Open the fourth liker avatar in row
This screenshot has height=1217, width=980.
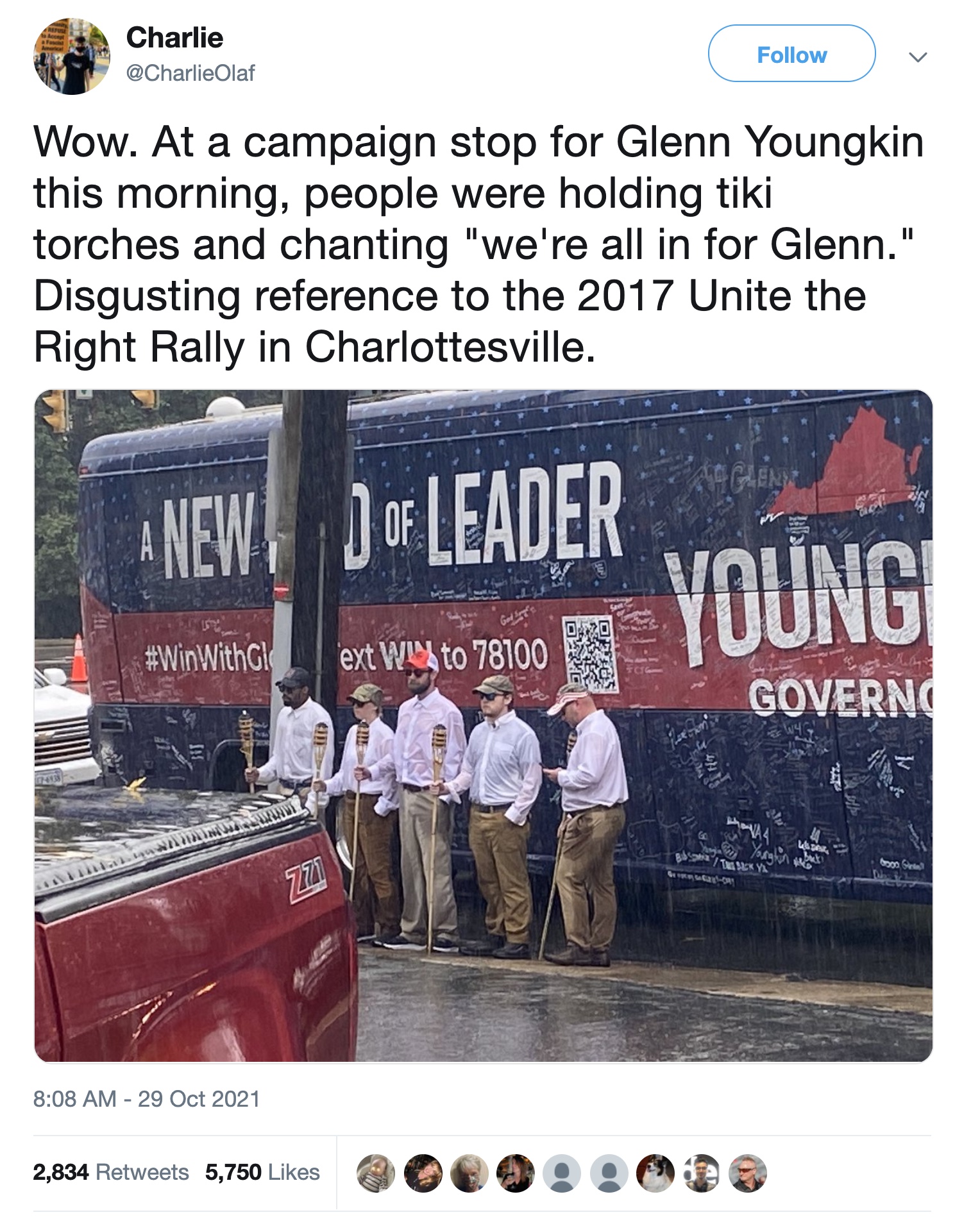(x=516, y=1173)
